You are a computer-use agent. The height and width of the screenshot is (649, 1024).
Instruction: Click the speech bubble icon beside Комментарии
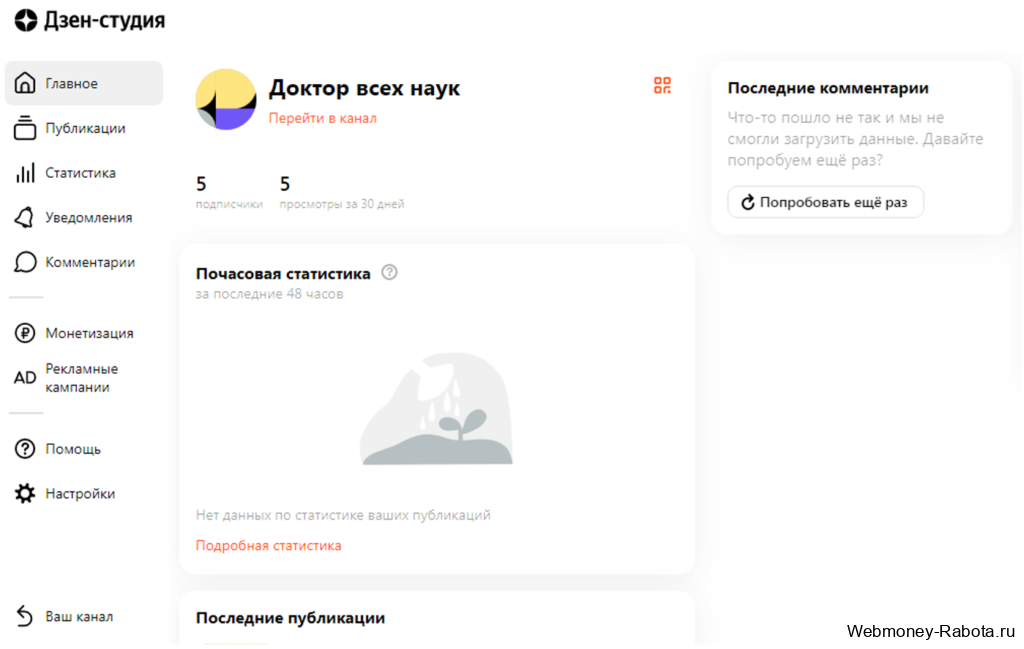[x=25, y=262]
